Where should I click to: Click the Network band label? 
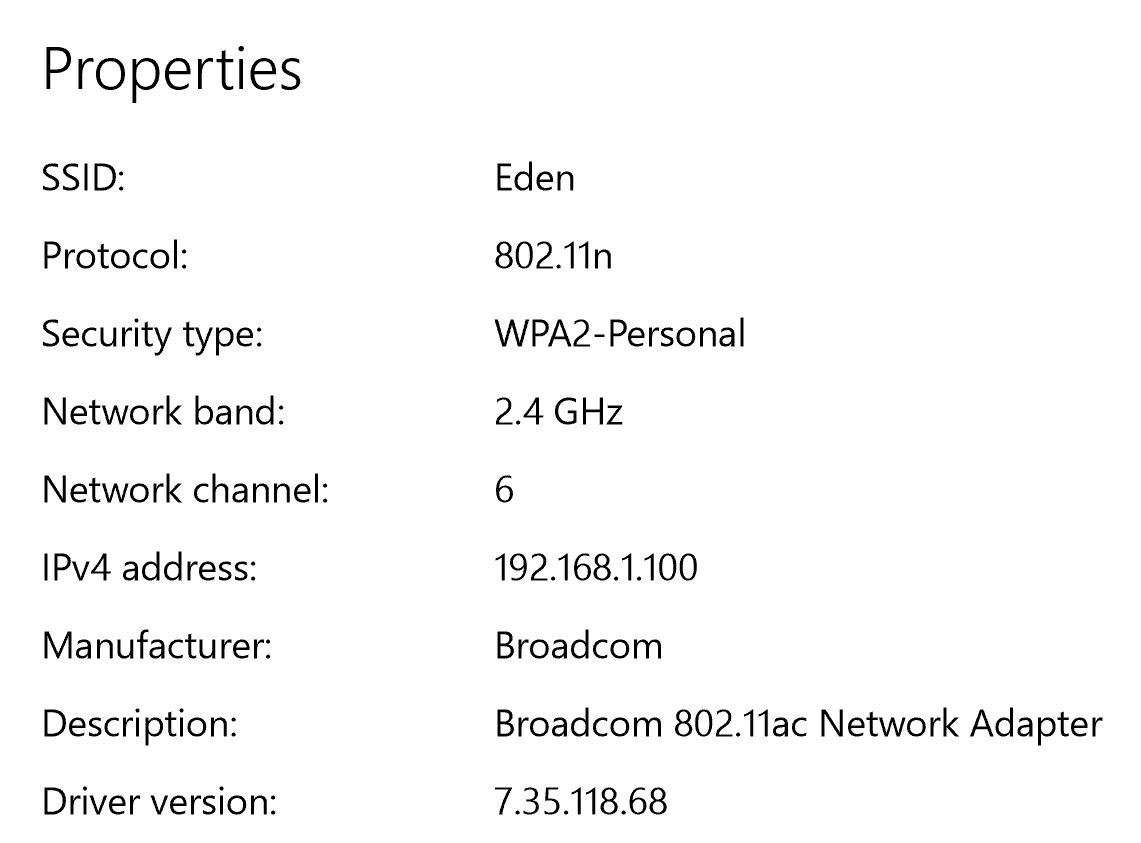pos(163,412)
